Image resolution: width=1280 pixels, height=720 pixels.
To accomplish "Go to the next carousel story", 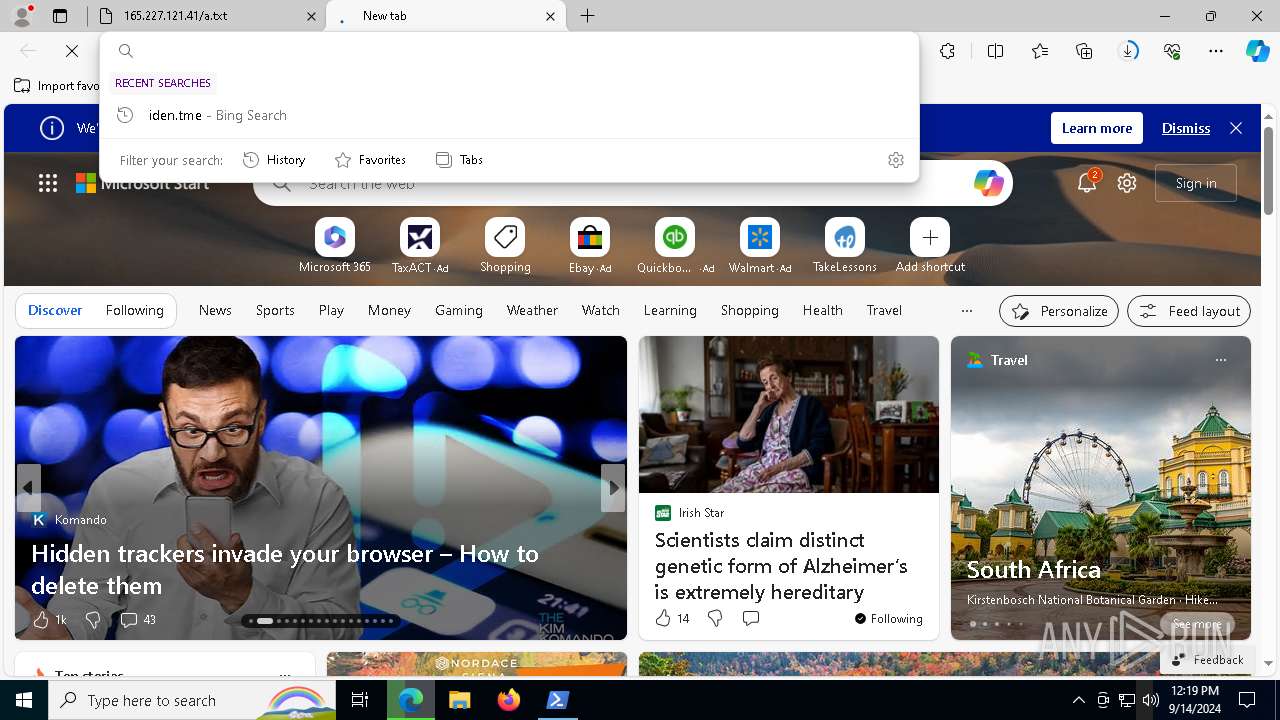I will (613, 488).
